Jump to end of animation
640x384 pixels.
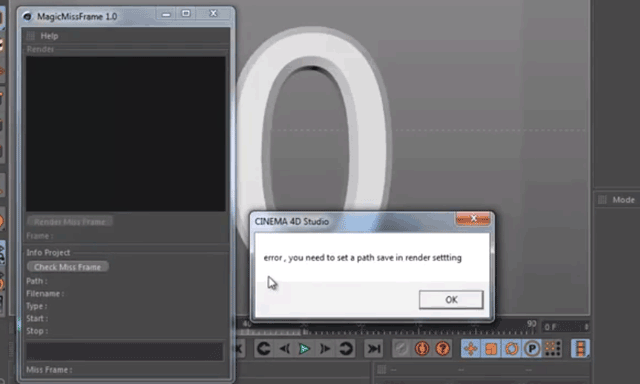coord(373,348)
